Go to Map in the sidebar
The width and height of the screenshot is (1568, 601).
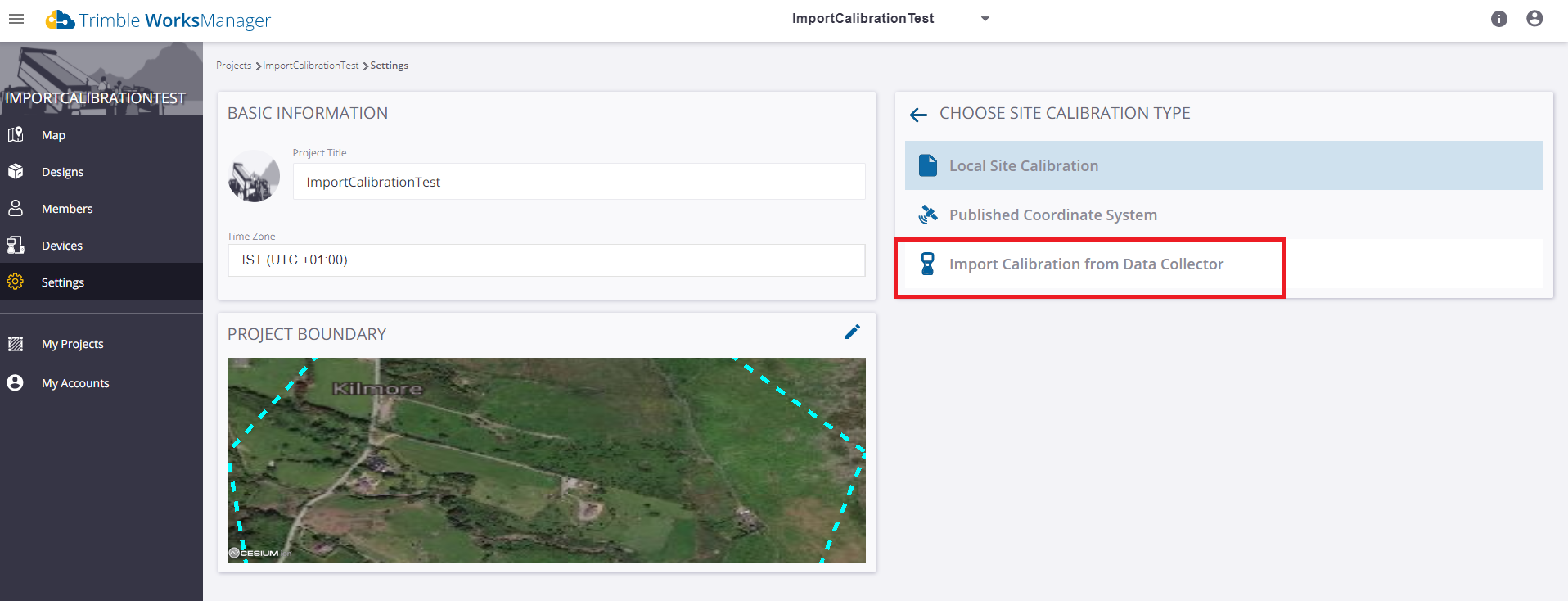coord(53,135)
